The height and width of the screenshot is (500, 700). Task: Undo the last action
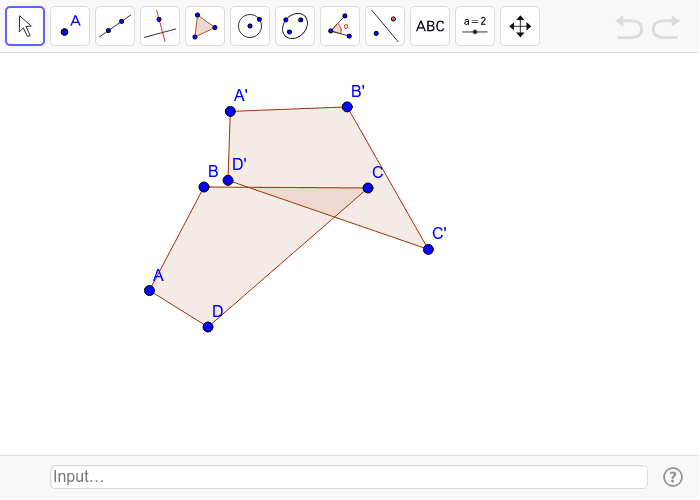click(629, 27)
